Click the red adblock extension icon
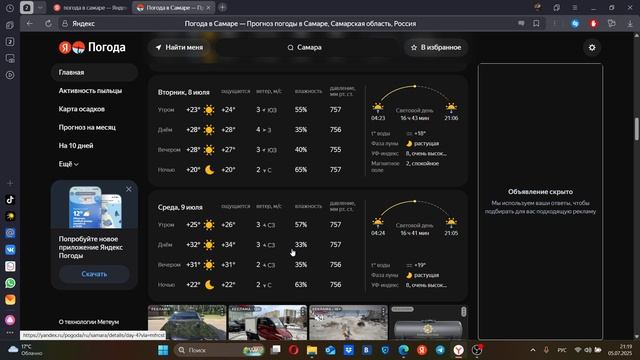The width and height of the screenshot is (640, 360). coord(593,24)
